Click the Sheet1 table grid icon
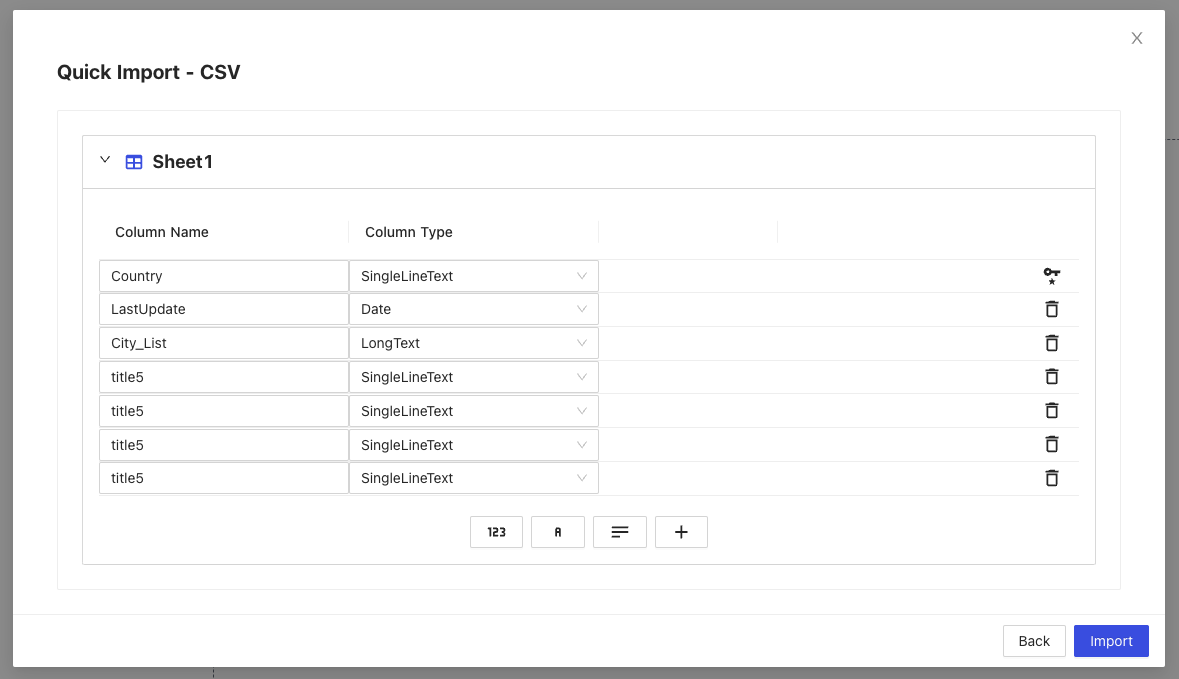Screen dimensions: 1179x679 pyautogui.click(x=134, y=162)
